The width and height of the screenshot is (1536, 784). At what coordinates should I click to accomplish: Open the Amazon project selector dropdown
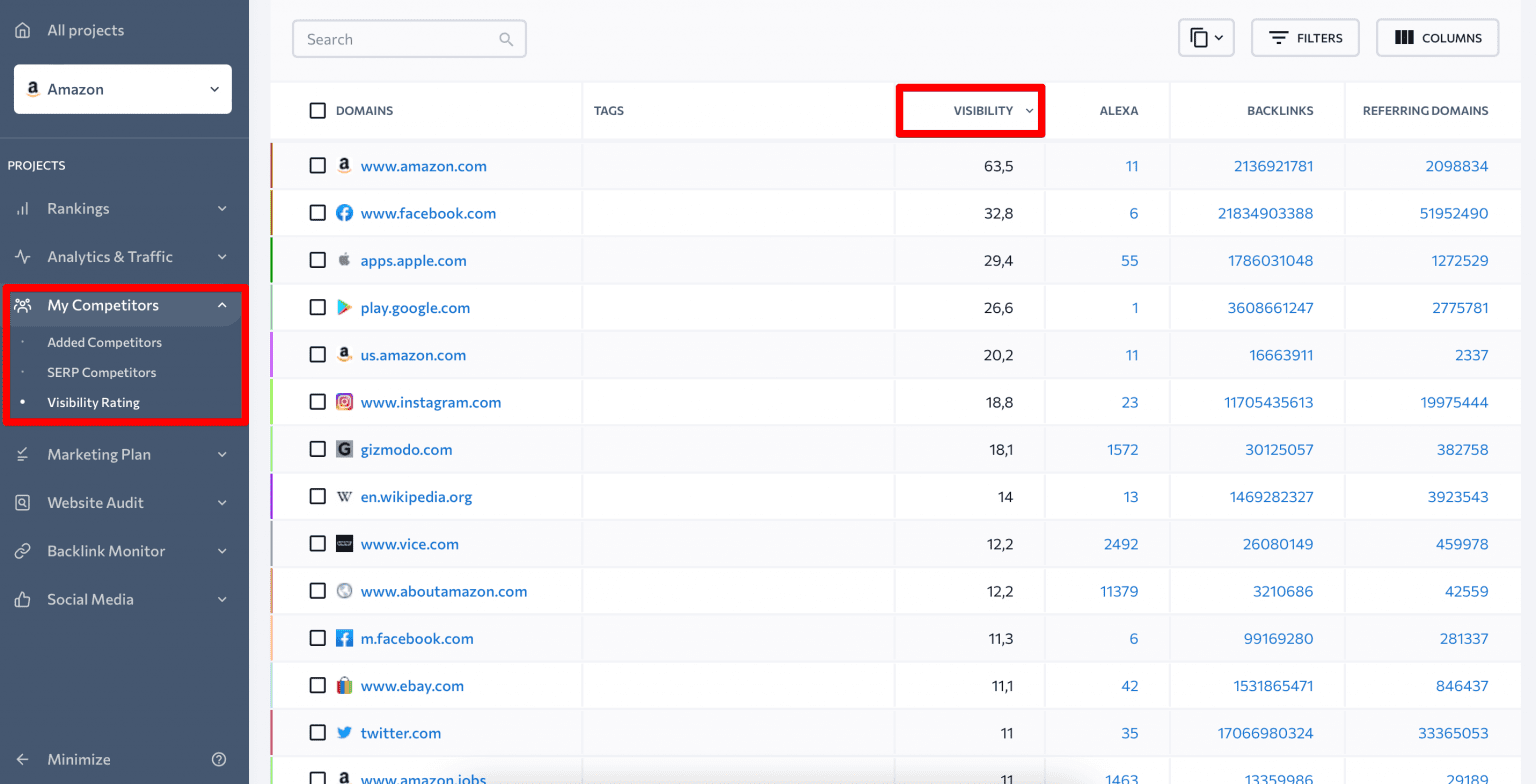click(123, 89)
